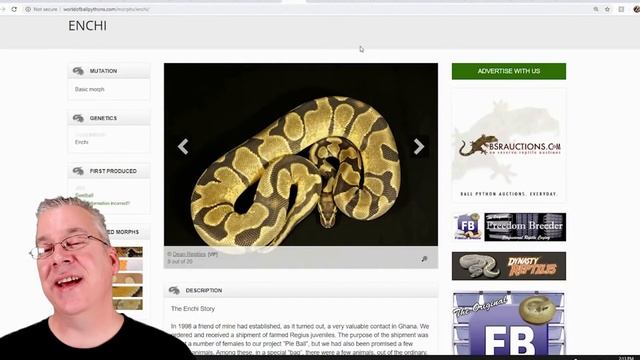Viewport: 640px width, 360px height.
Task: Click the address bar URL field
Action: pos(106,9)
